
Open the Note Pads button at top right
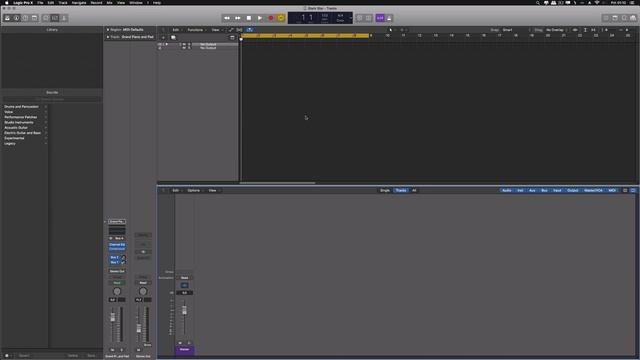pyautogui.click(x=615, y=18)
